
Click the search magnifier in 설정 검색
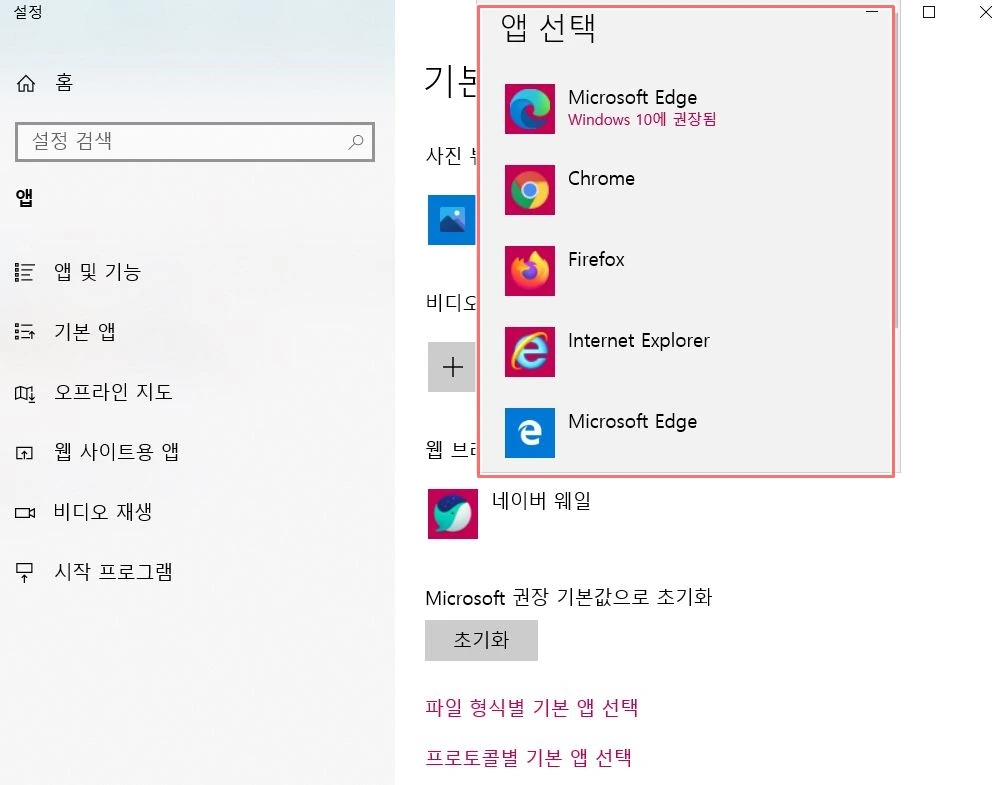point(356,142)
